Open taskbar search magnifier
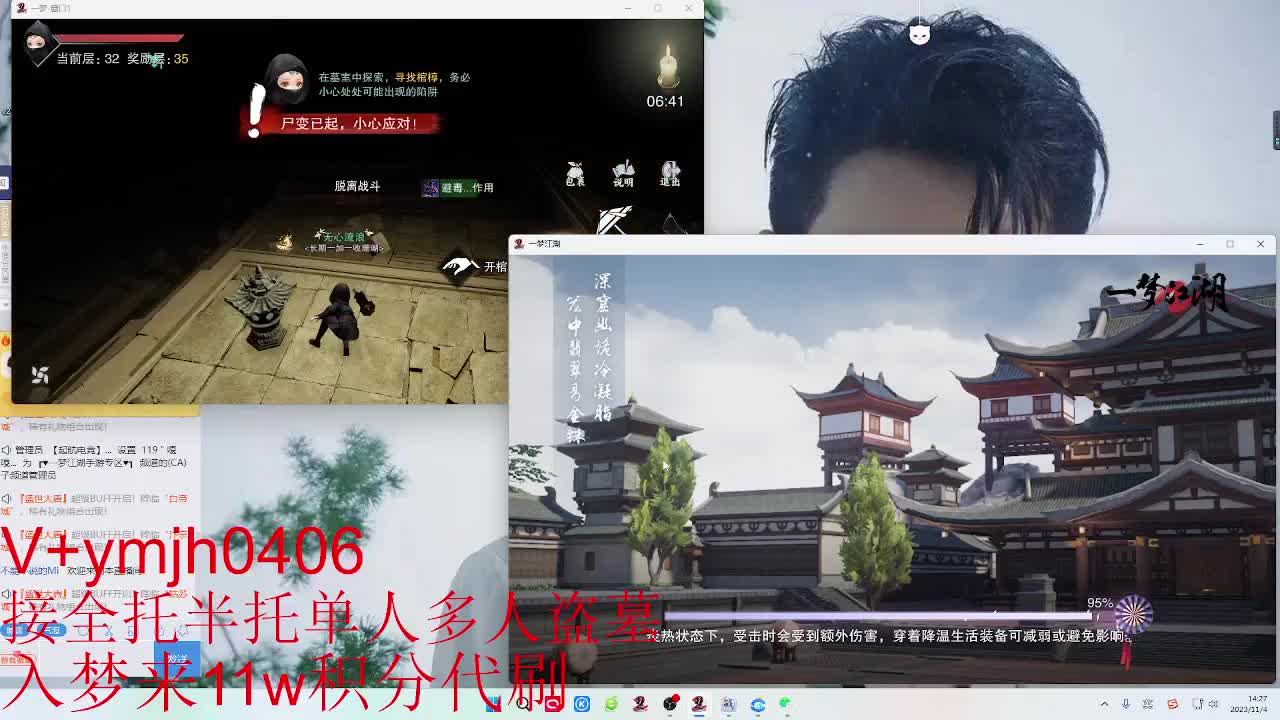The width and height of the screenshot is (1280, 720). 523,704
